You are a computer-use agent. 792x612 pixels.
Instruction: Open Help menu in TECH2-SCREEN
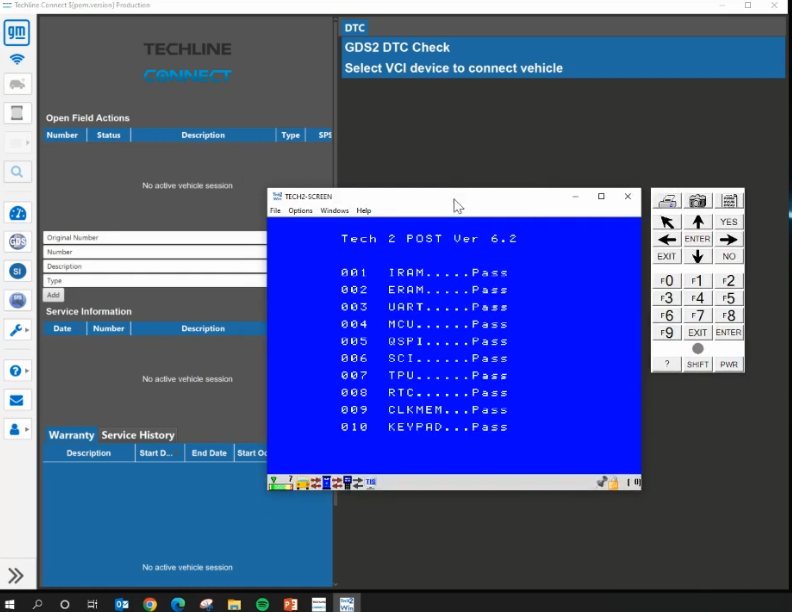364,211
